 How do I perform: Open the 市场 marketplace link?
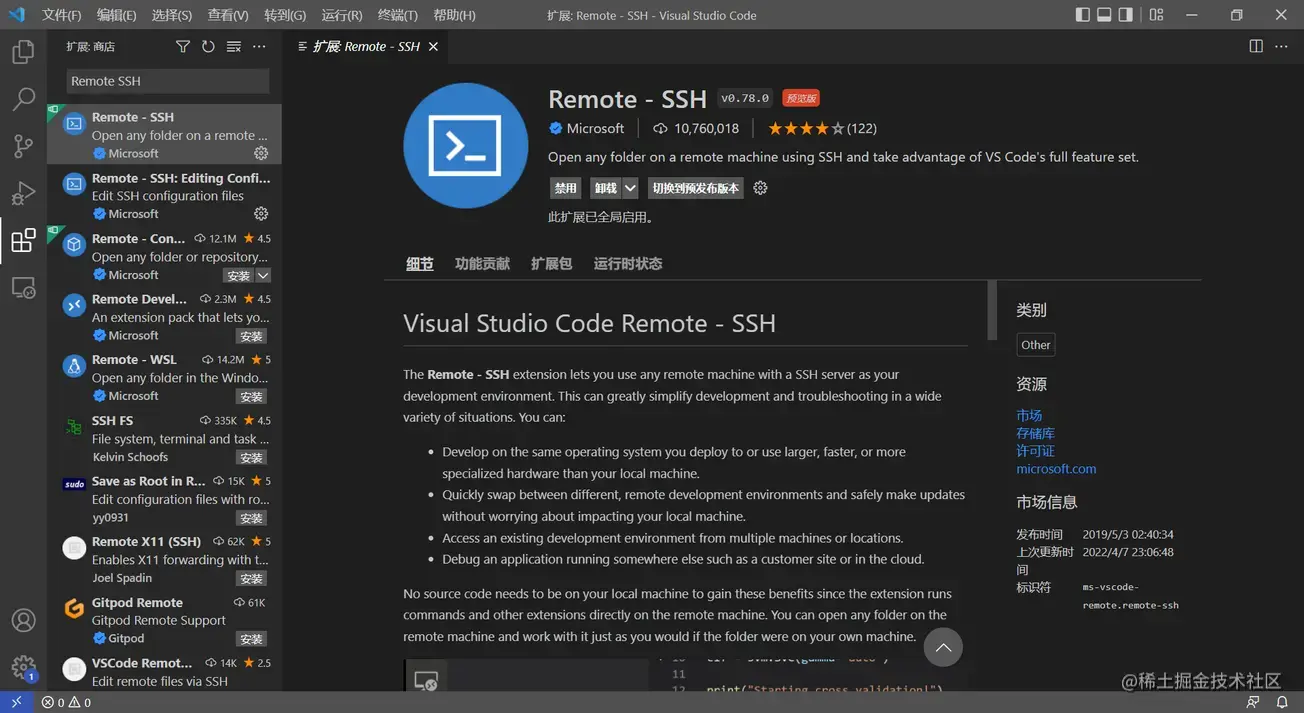click(x=1029, y=415)
